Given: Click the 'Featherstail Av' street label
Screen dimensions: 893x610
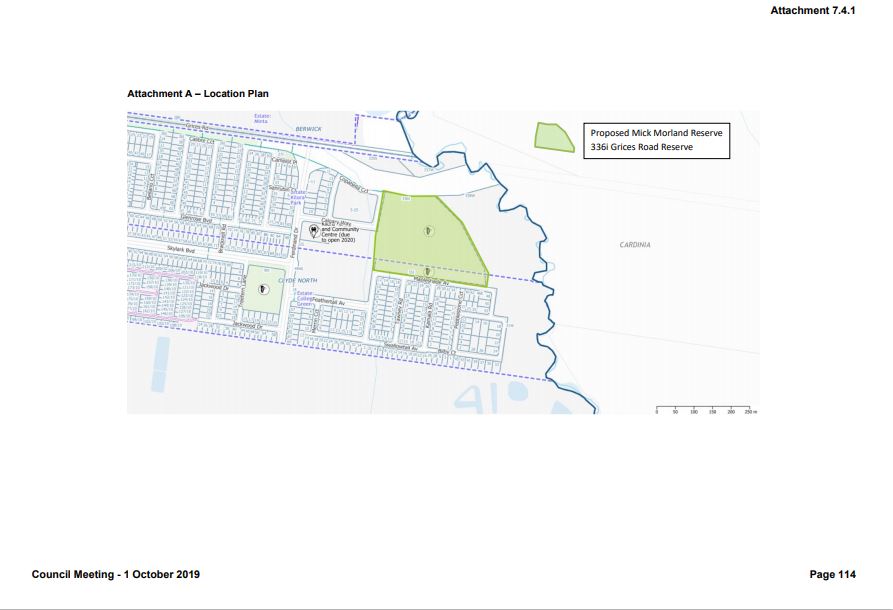Looking at the screenshot, I should tap(329, 303).
